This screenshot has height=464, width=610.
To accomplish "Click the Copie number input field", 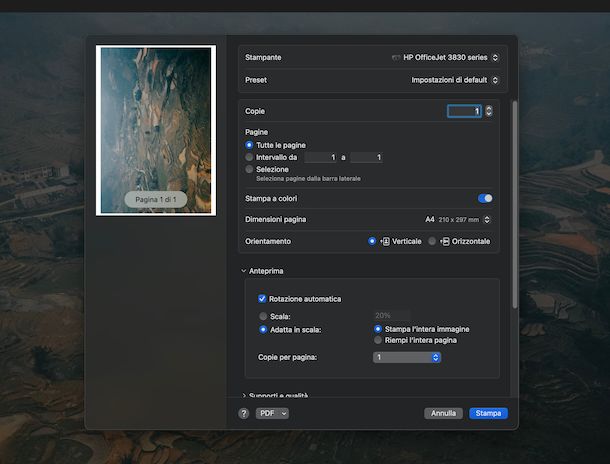I will click(x=465, y=111).
